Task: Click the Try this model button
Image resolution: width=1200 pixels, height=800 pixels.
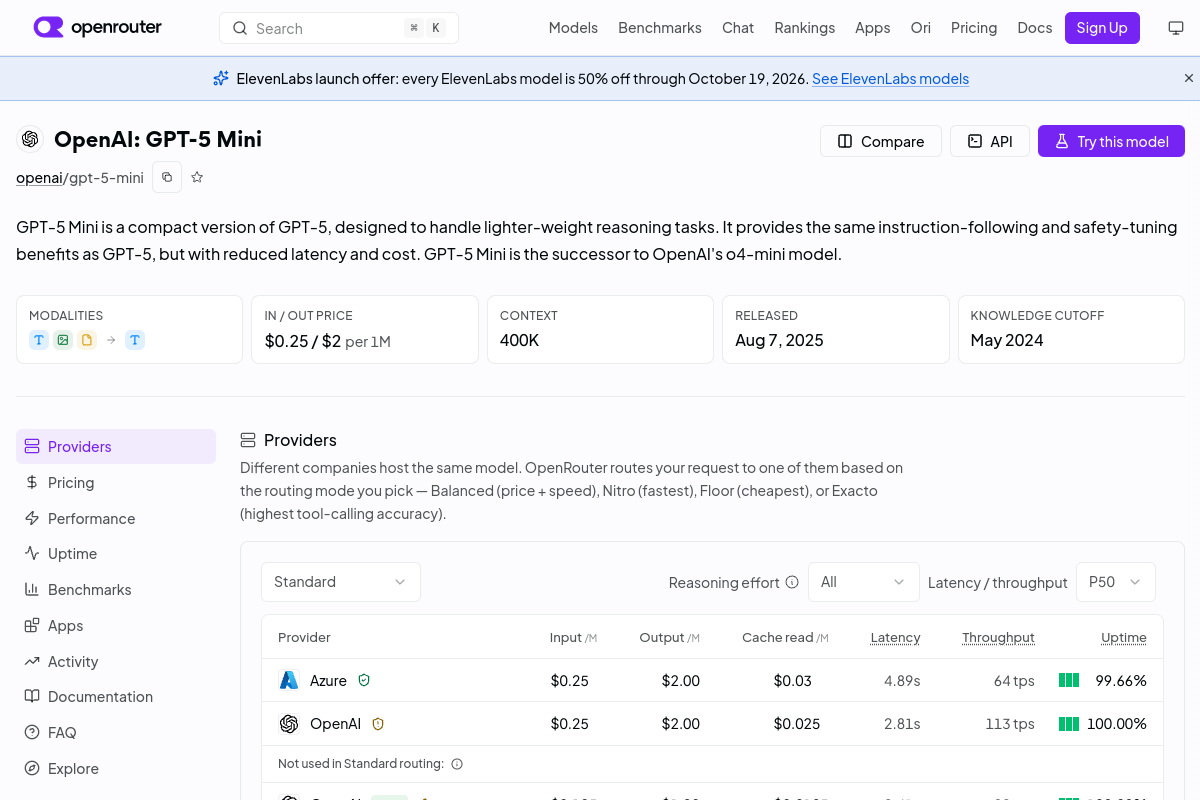Action: [x=1111, y=141]
